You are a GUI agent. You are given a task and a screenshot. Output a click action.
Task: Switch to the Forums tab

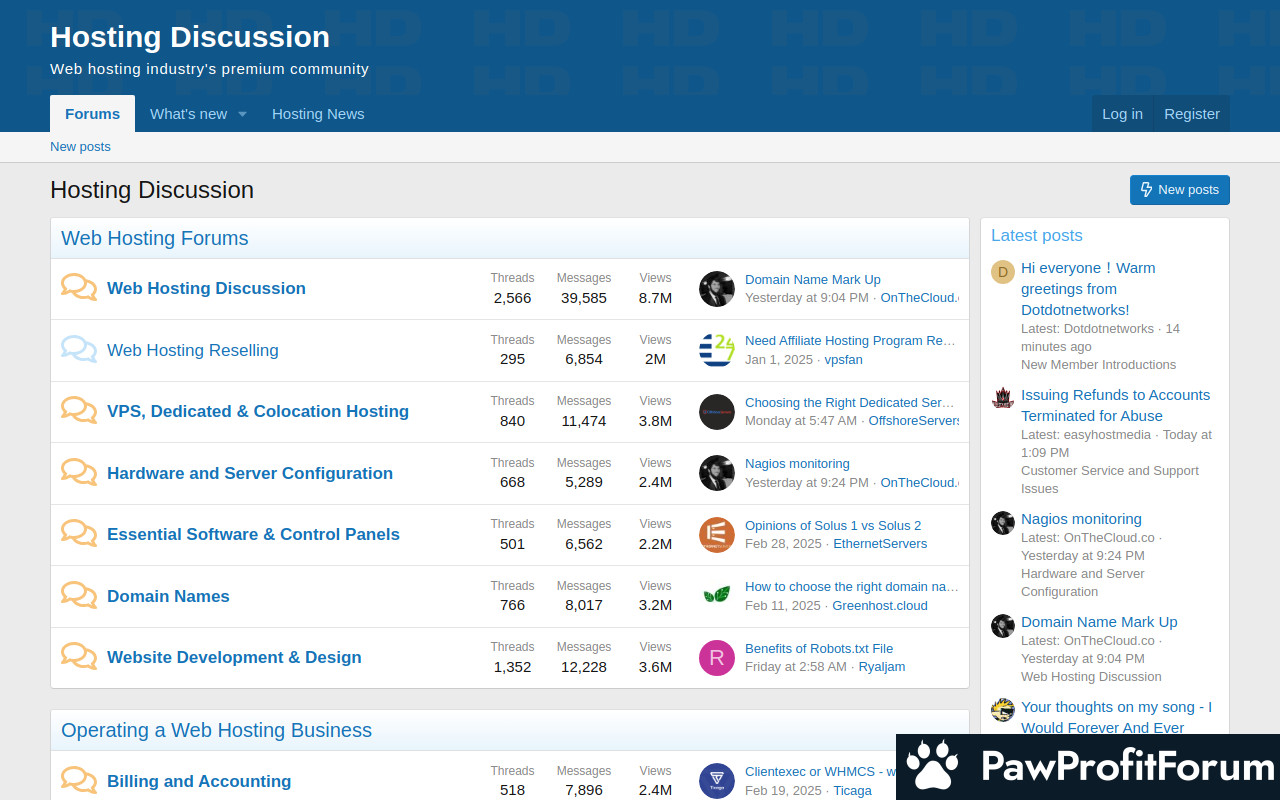point(92,114)
